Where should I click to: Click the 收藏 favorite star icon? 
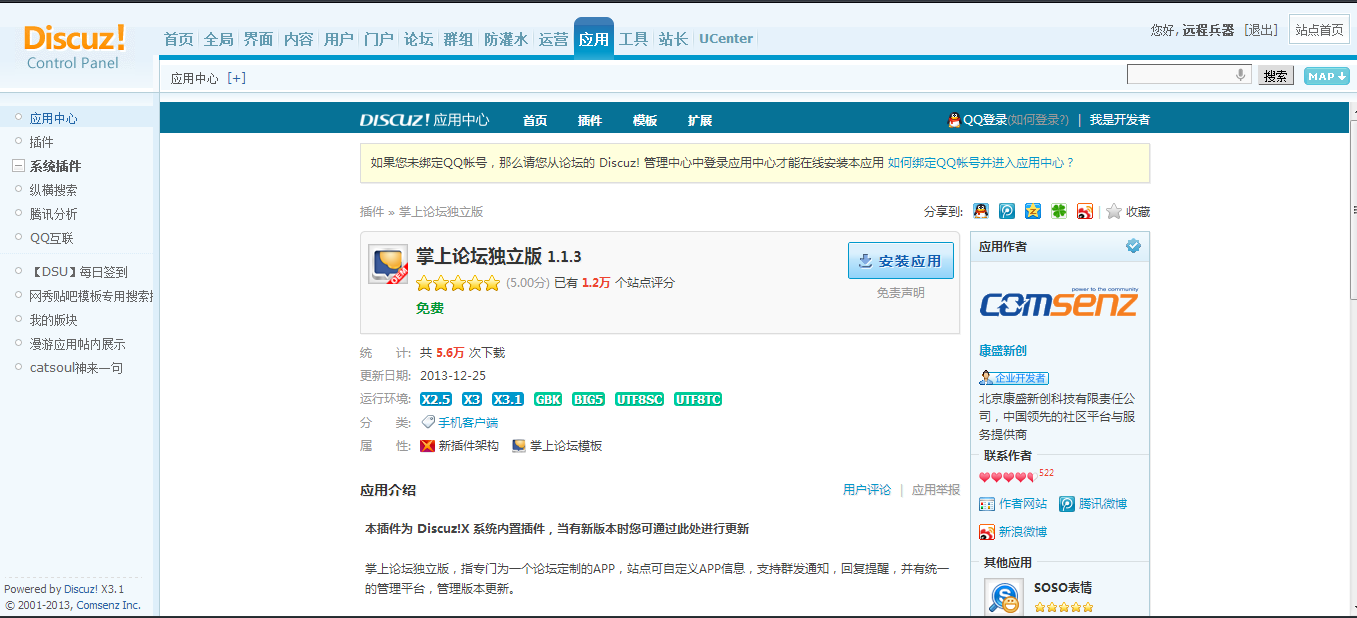coord(1114,211)
